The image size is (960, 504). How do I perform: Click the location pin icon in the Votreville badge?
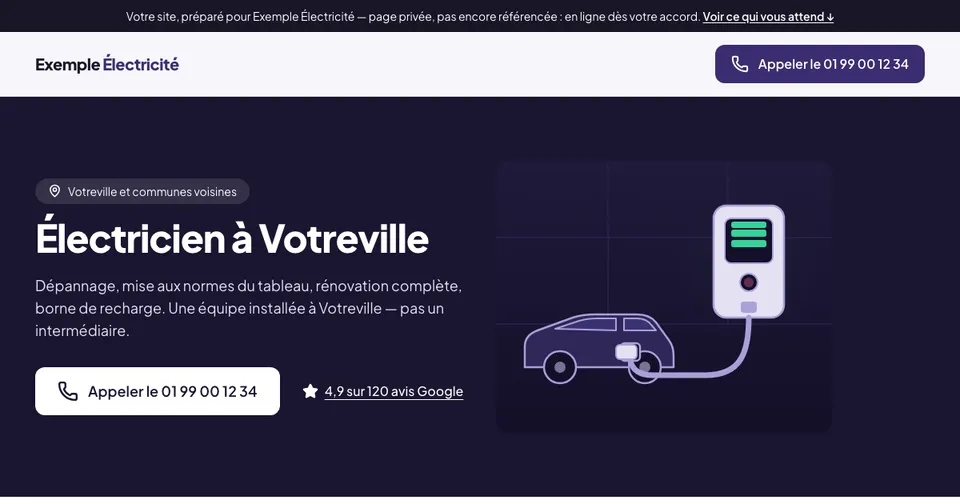point(54,191)
